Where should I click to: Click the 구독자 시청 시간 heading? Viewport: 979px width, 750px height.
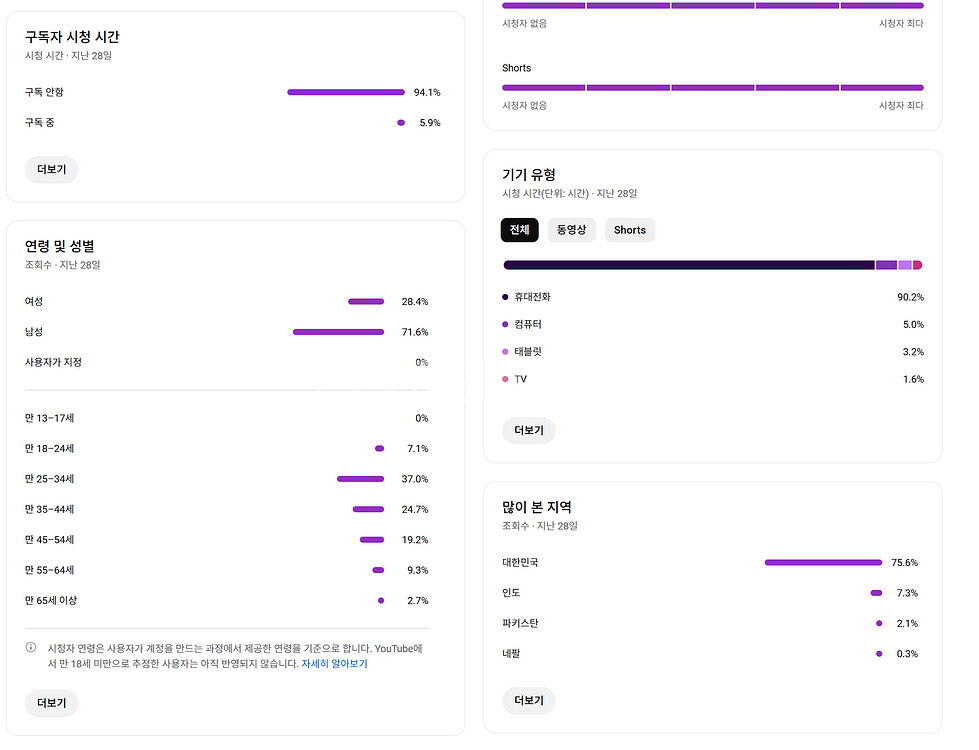click(72, 37)
